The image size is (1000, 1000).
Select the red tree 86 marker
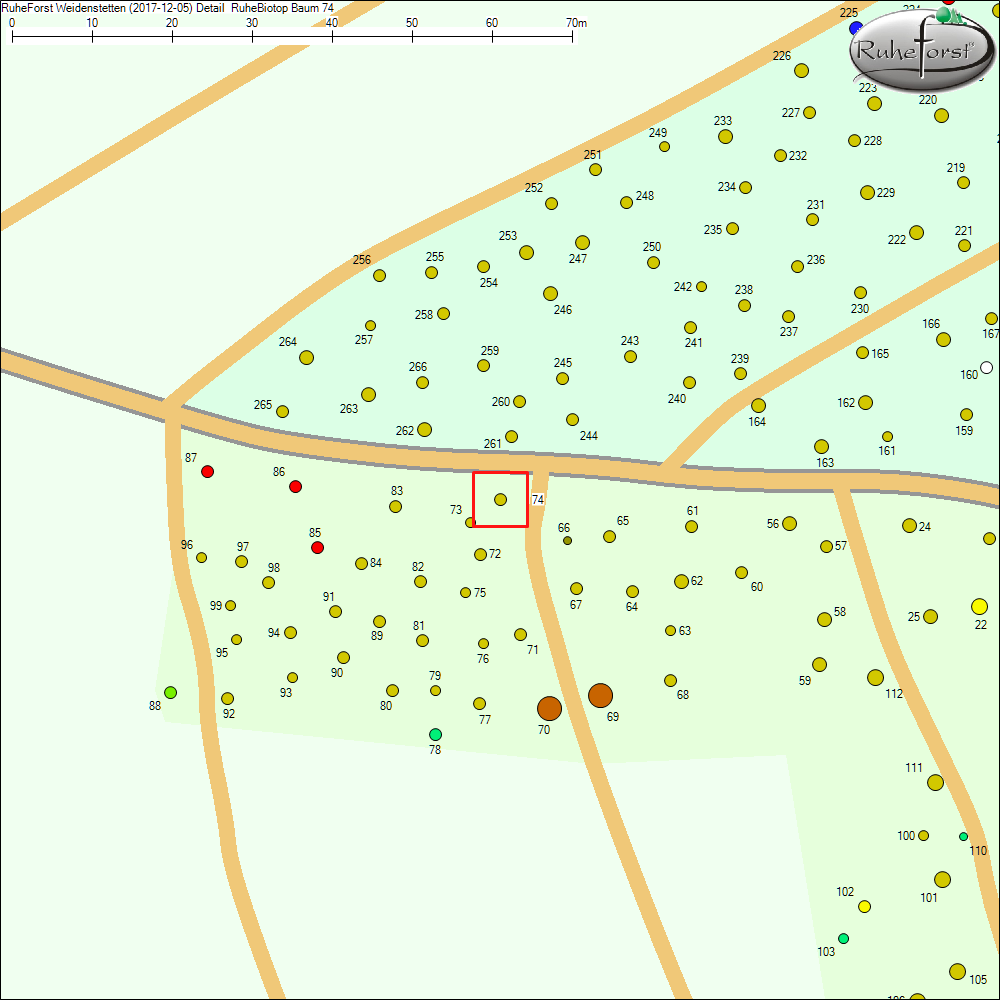[295, 486]
